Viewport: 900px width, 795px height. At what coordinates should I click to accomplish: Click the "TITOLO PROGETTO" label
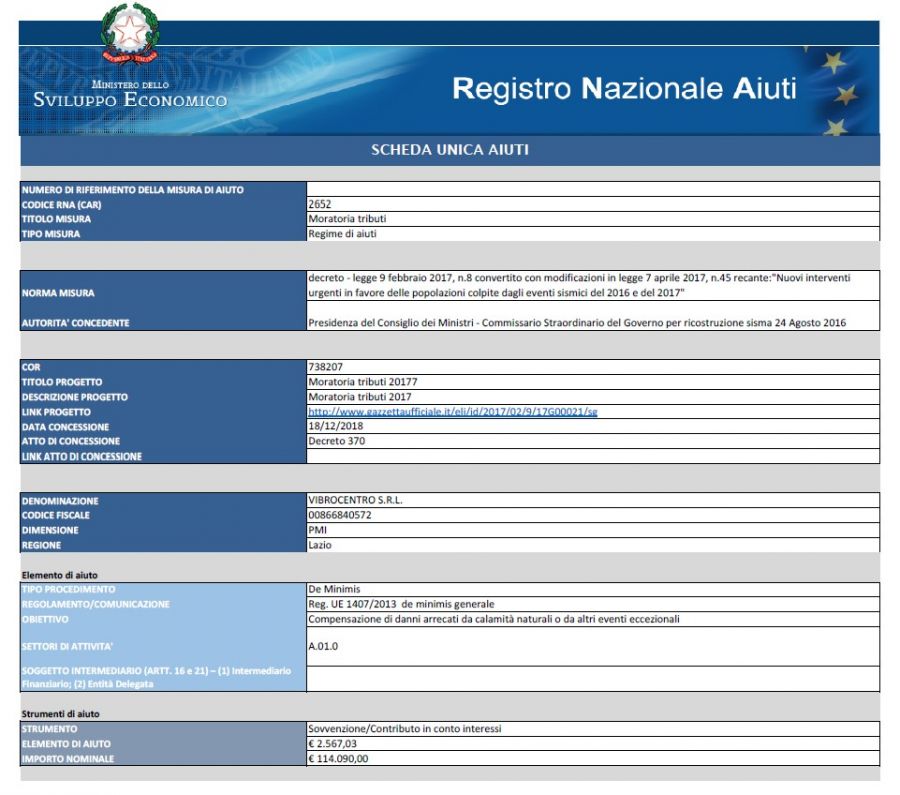point(62,382)
